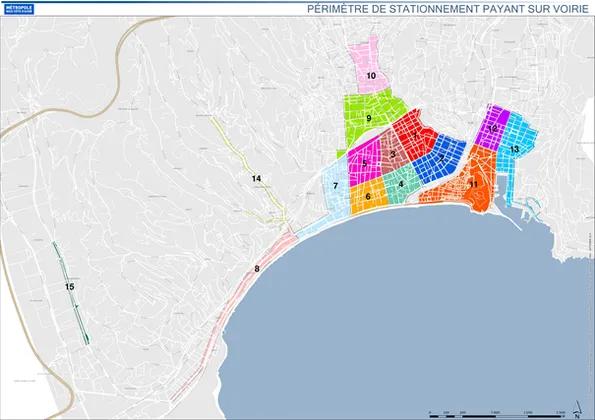Screen dimensions: 595x420
Task: Select zone number 15 on the green road
Action: click(x=69, y=286)
